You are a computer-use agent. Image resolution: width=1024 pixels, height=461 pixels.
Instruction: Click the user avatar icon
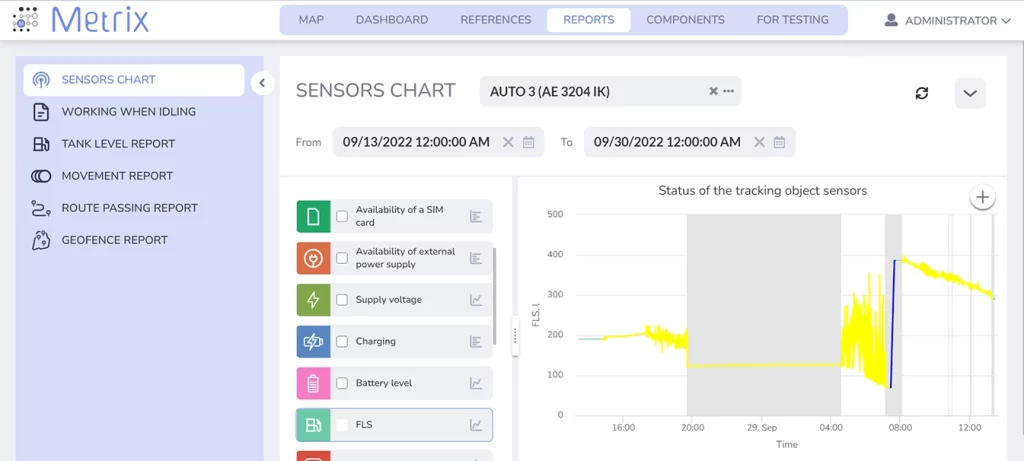point(891,20)
